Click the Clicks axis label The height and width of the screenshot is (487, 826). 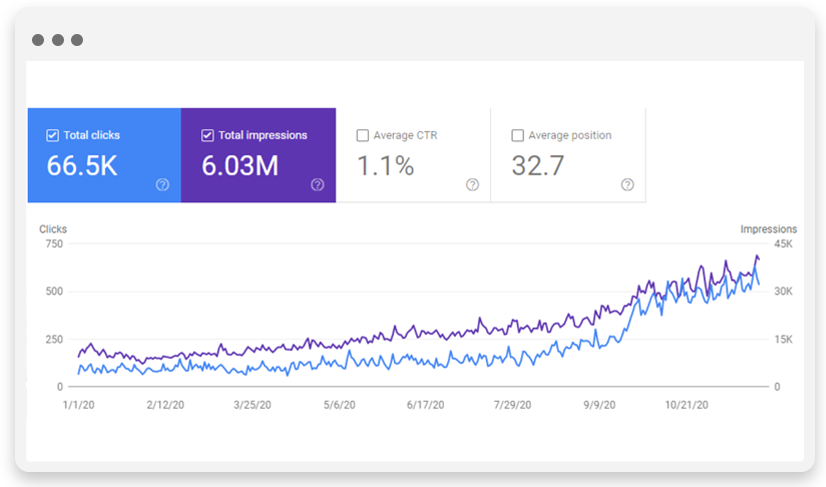(53, 229)
